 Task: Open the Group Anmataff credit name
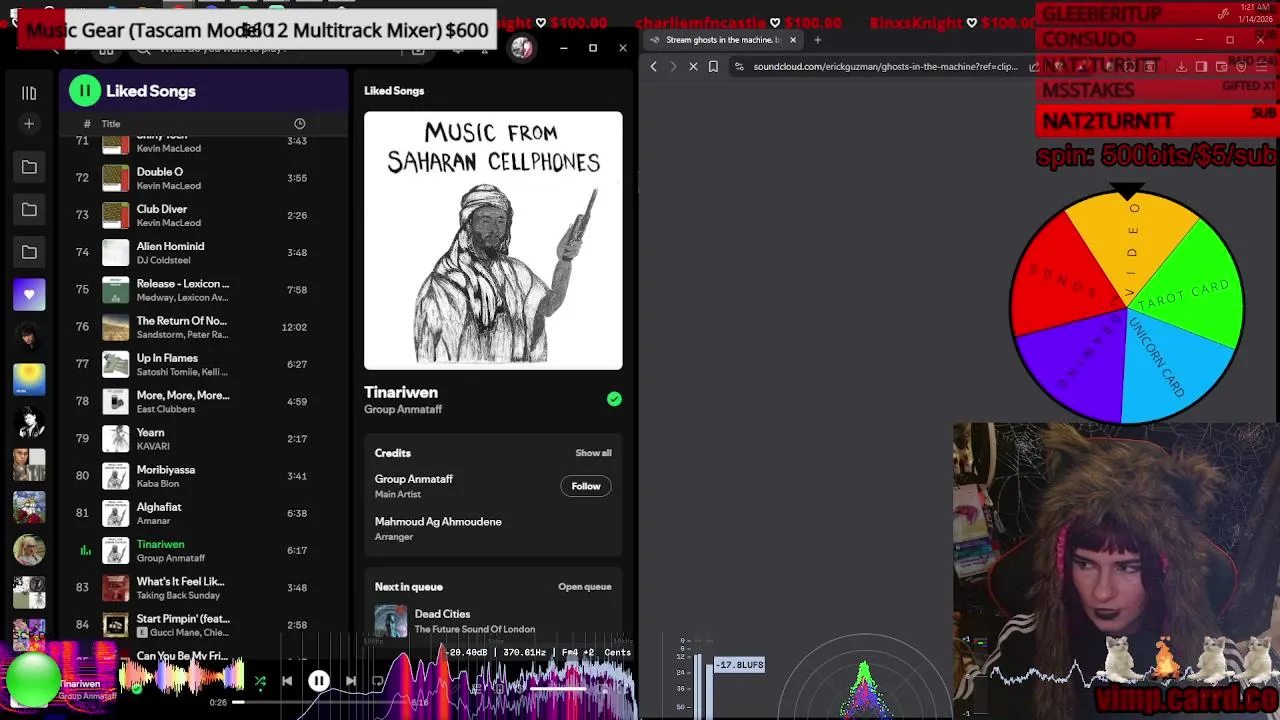point(414,479)
